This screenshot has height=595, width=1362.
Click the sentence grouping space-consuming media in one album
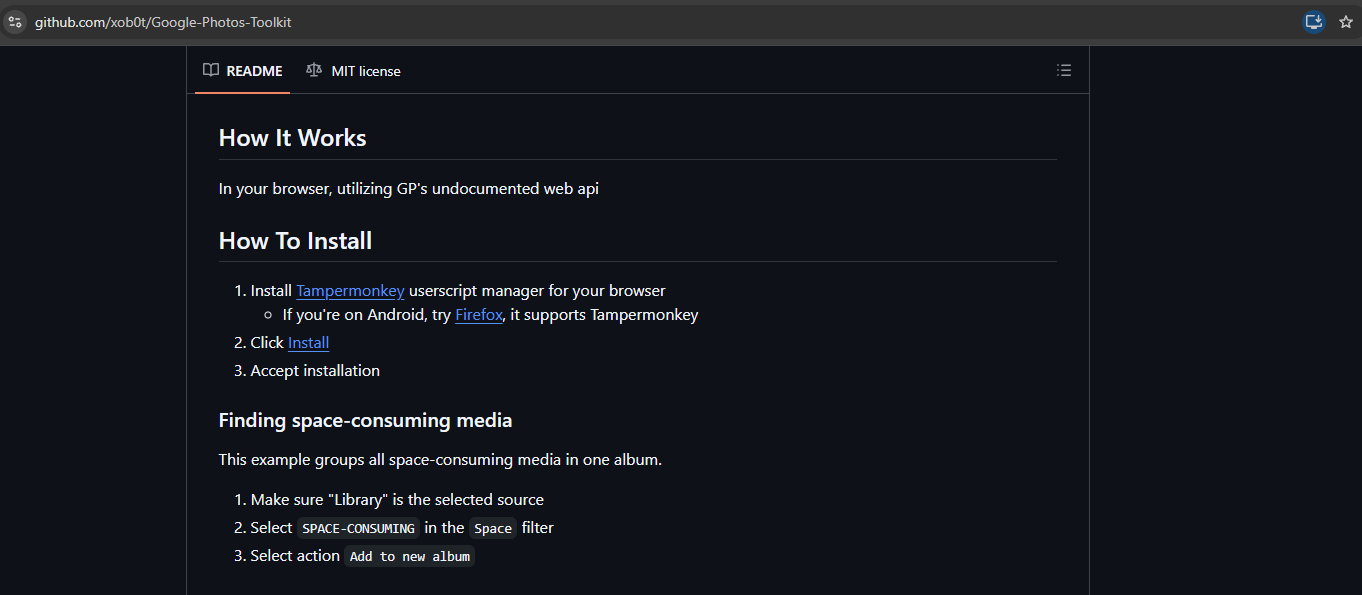[440, 460]
